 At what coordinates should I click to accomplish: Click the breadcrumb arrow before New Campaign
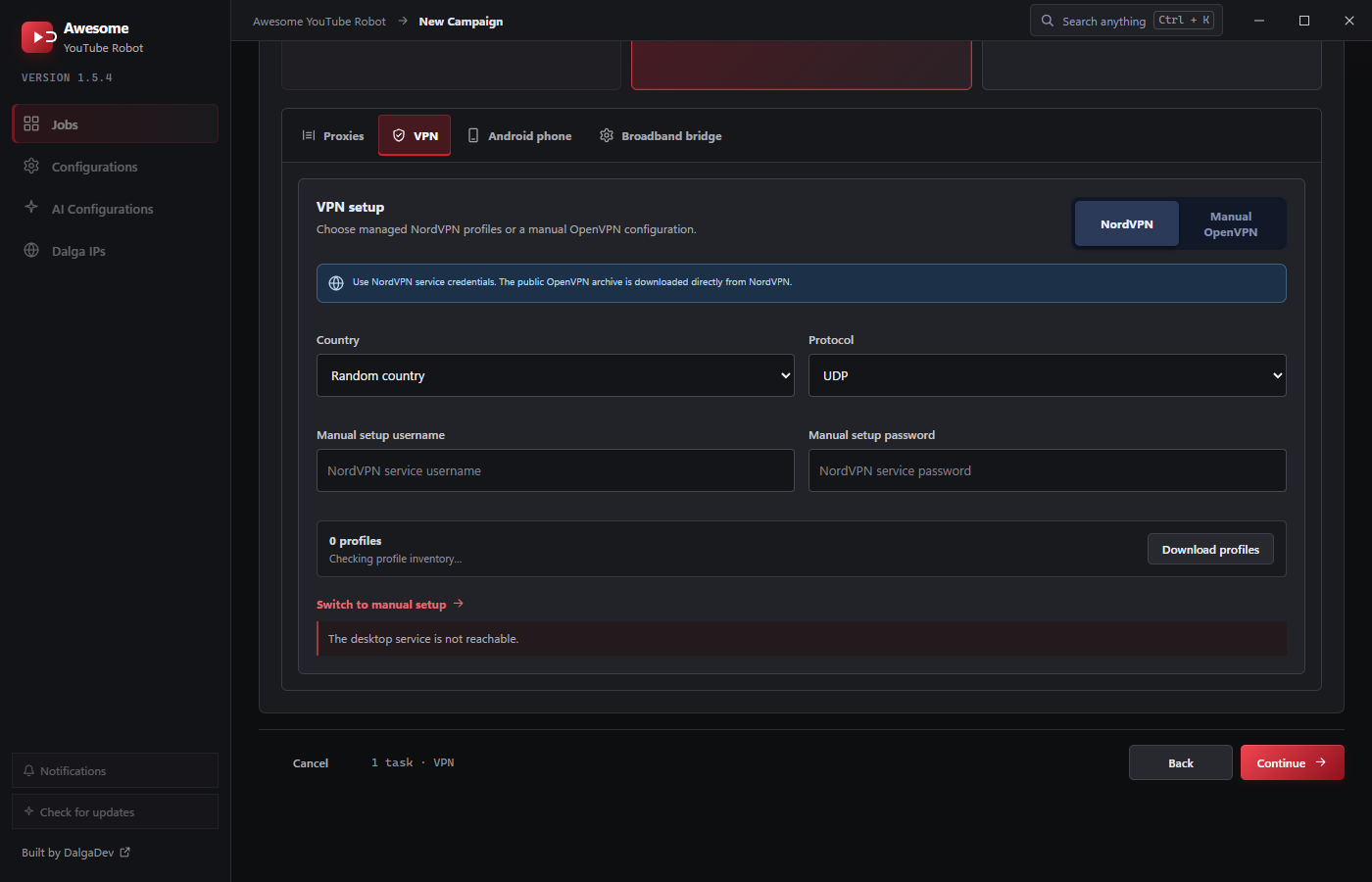(x=403, y=21)
